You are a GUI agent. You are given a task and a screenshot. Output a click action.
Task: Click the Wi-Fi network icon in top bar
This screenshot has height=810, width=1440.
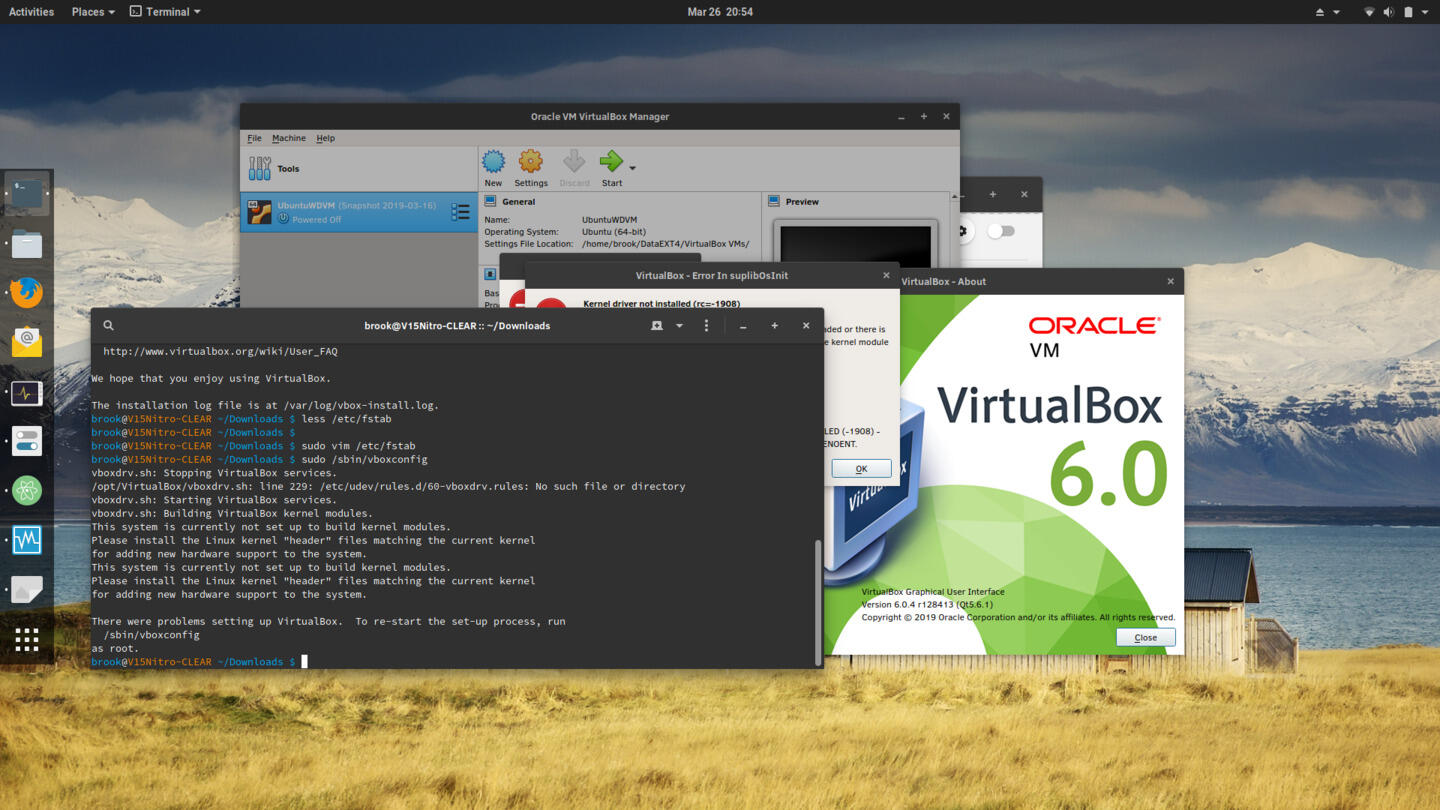(x=1369, y=12)
